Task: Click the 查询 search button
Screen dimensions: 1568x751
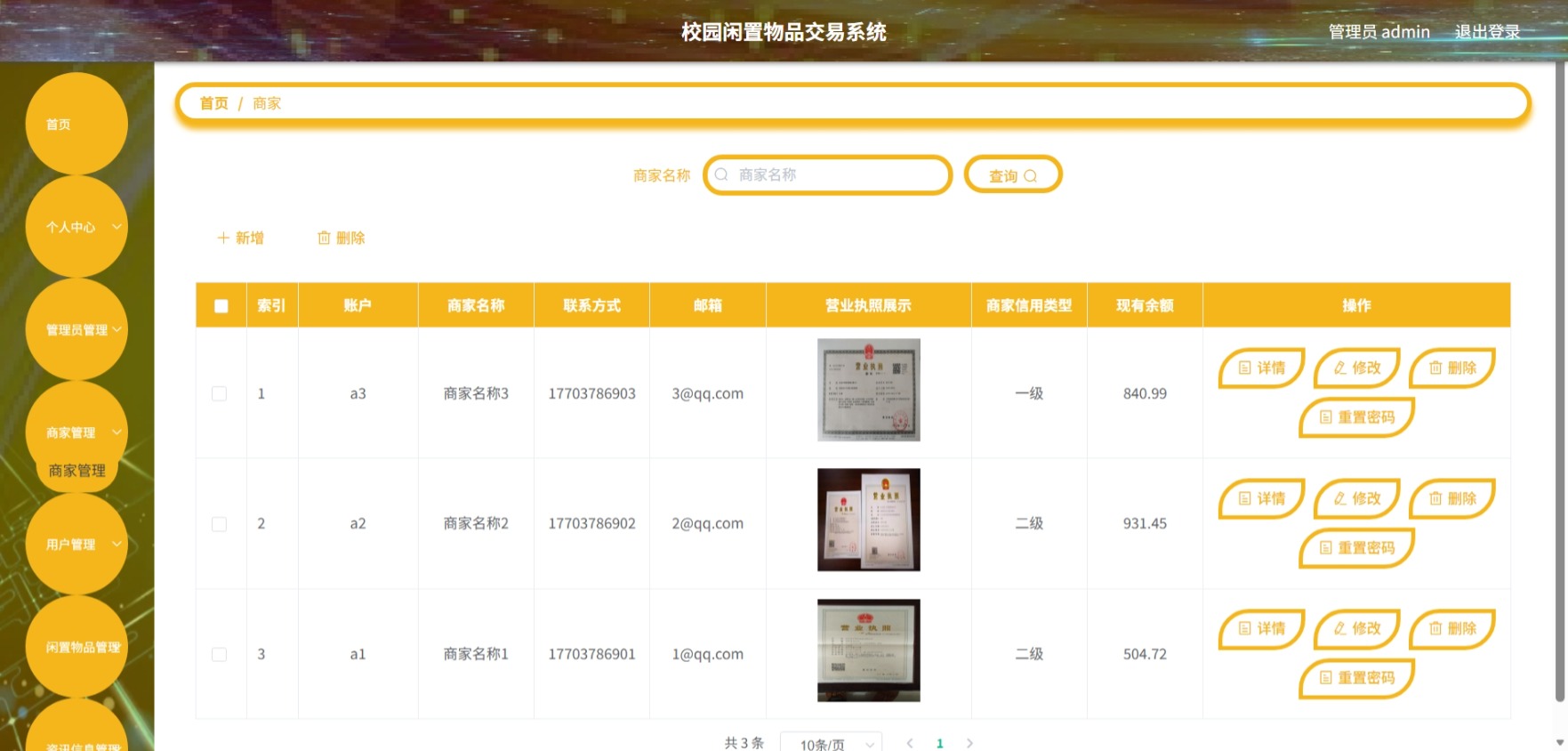Action: pos(1013,175)
